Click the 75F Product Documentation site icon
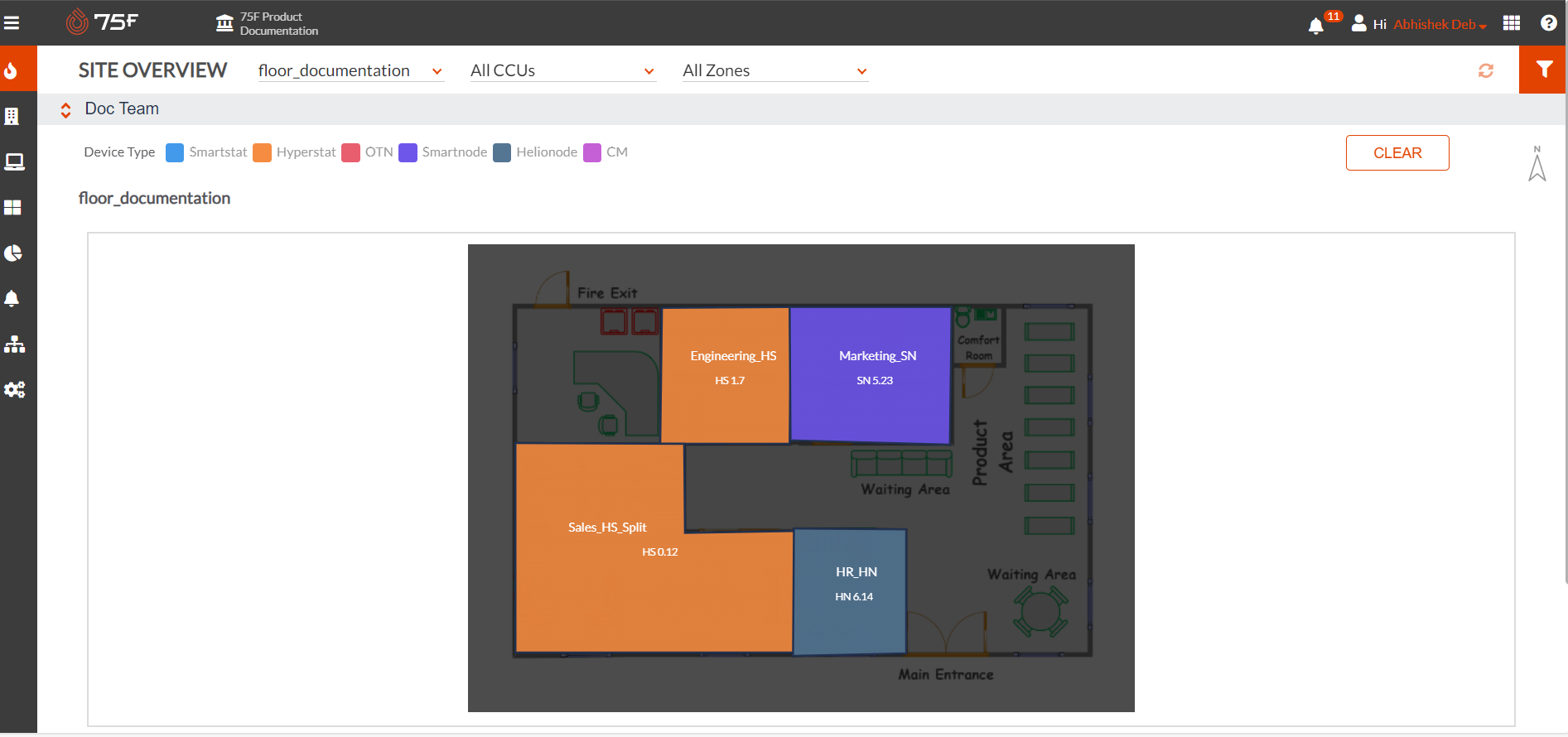1568x737 pixels. [224, 23]
